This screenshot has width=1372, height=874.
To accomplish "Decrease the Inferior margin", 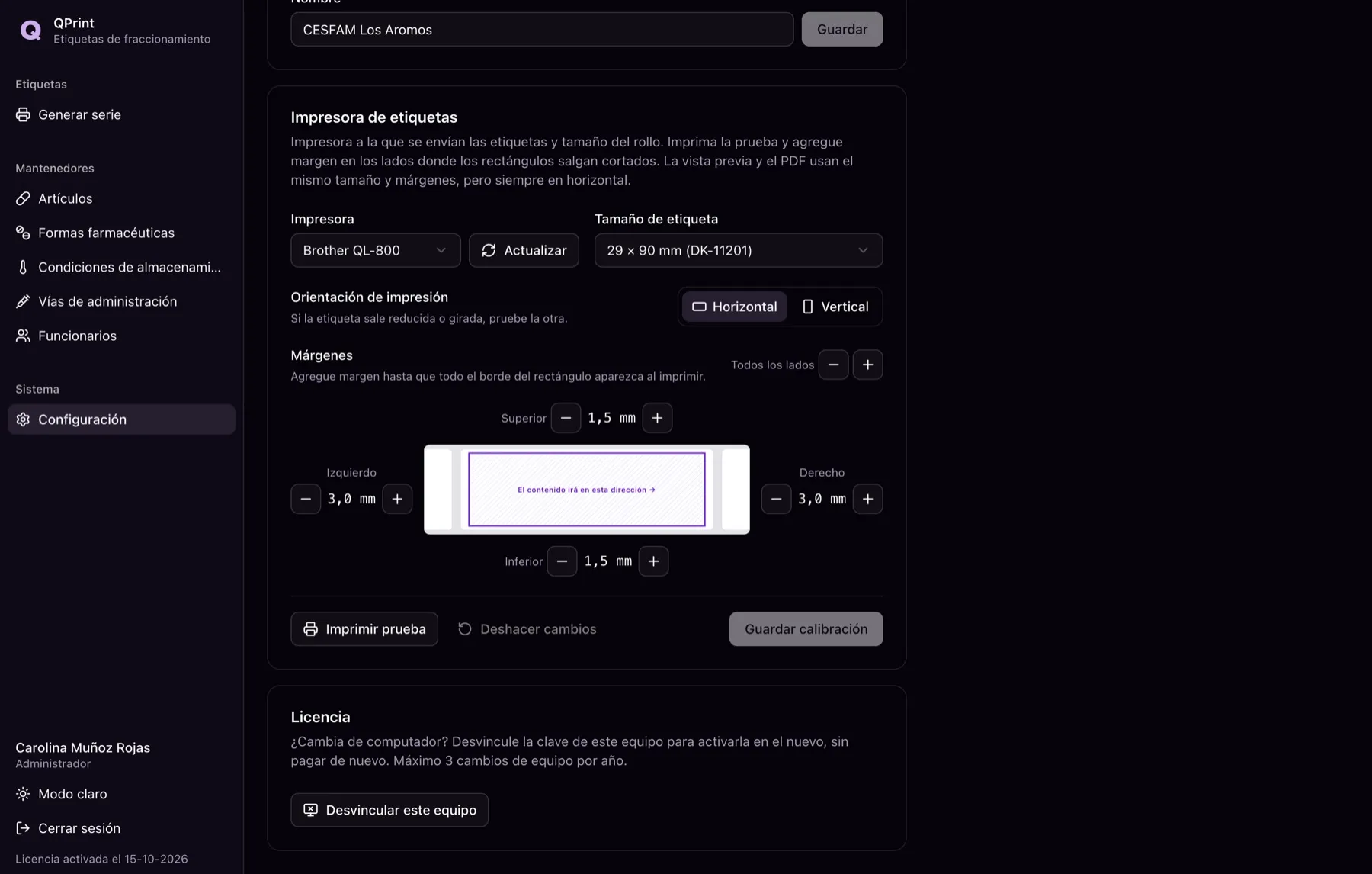I will point(562,561).
